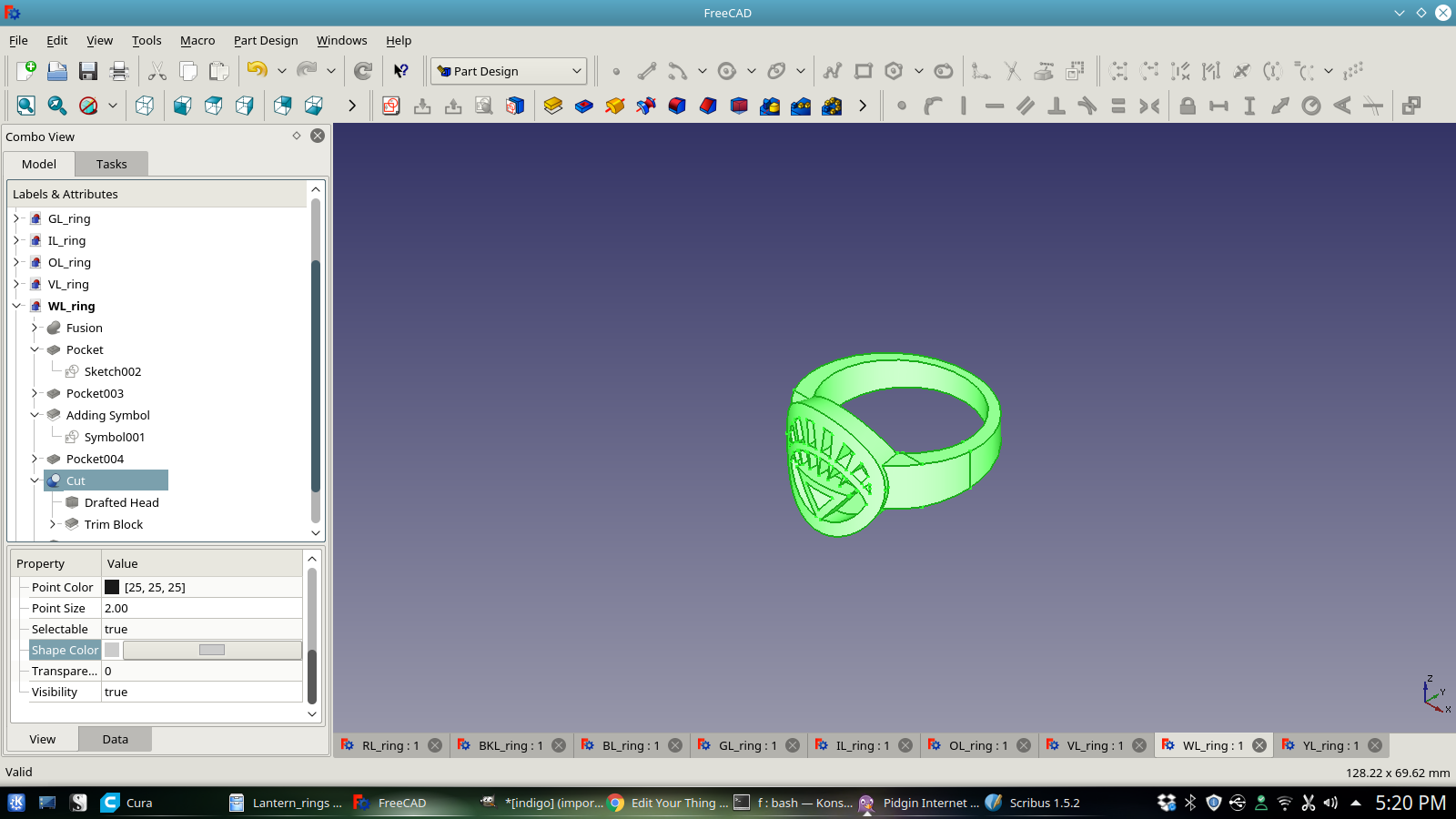Viewport: 1456px width, 819px height.
Task: Open Scribus 1.5.2 from the taskbar
Action: click(1033, 803)
